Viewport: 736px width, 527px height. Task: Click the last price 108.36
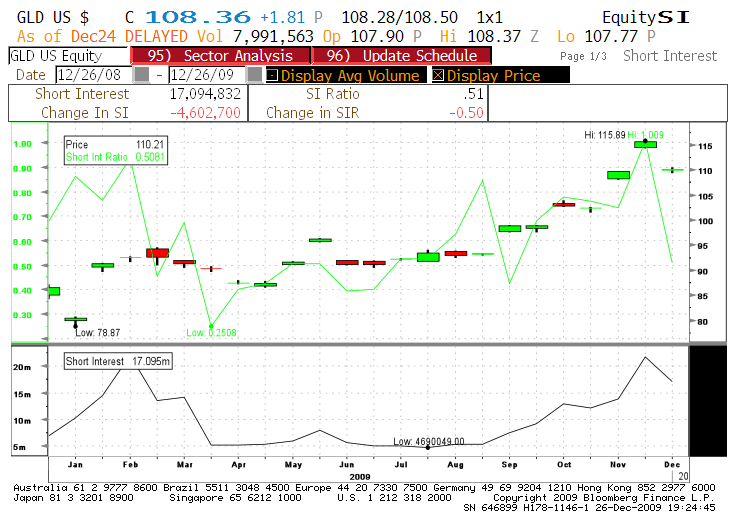click(198, 17)
